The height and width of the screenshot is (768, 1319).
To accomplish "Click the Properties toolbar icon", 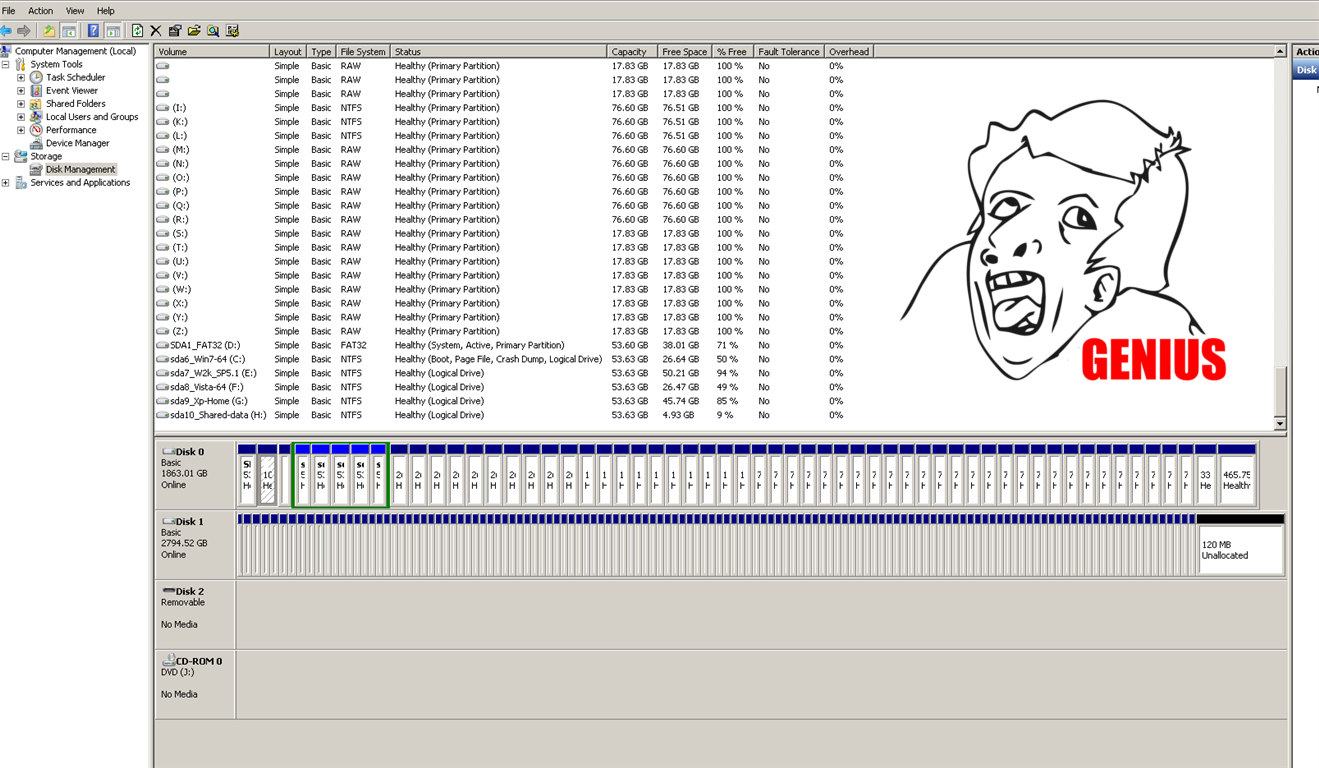I will (175, 31).
